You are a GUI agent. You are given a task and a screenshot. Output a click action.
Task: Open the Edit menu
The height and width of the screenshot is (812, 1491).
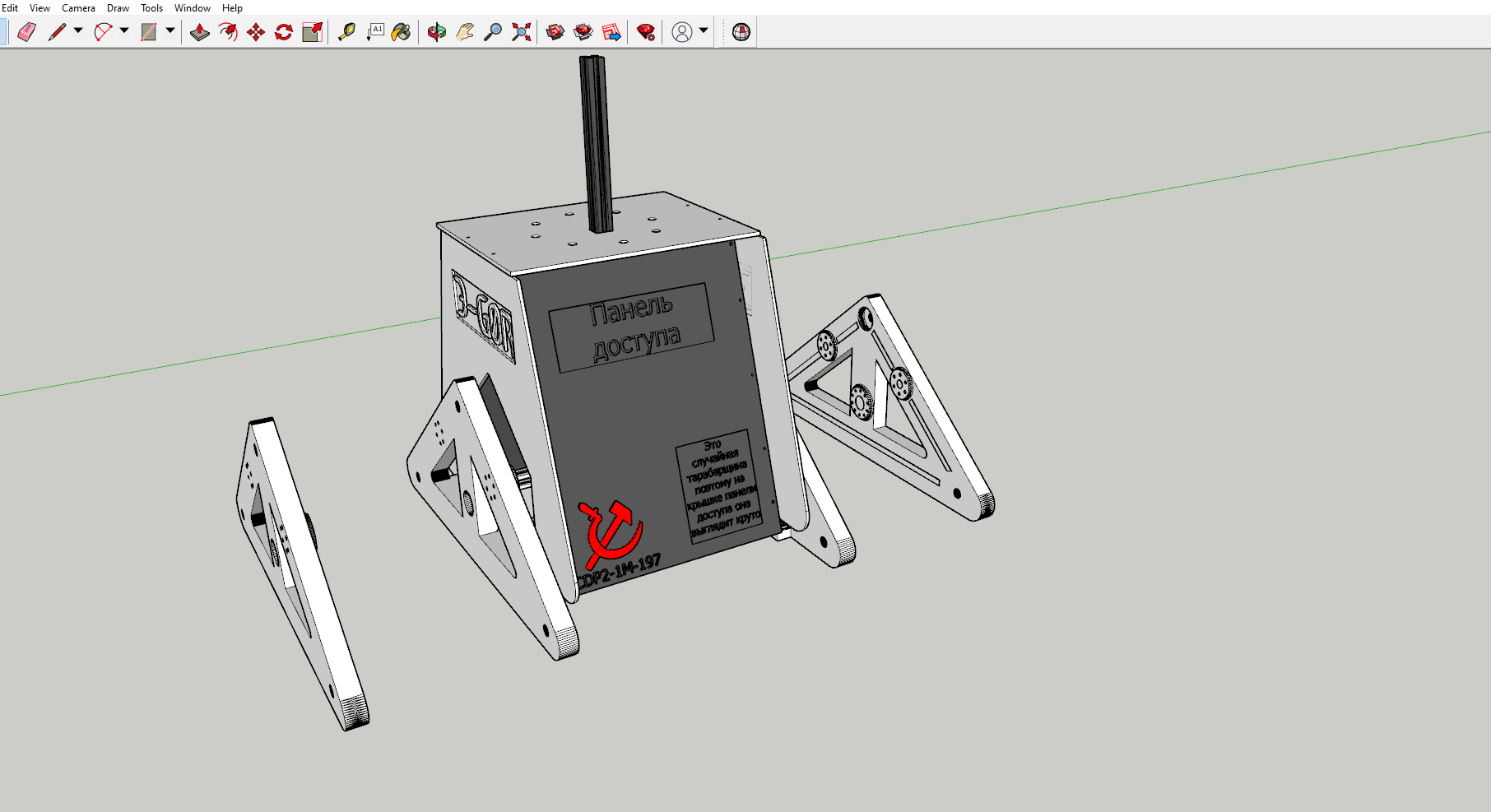point(10,7)
